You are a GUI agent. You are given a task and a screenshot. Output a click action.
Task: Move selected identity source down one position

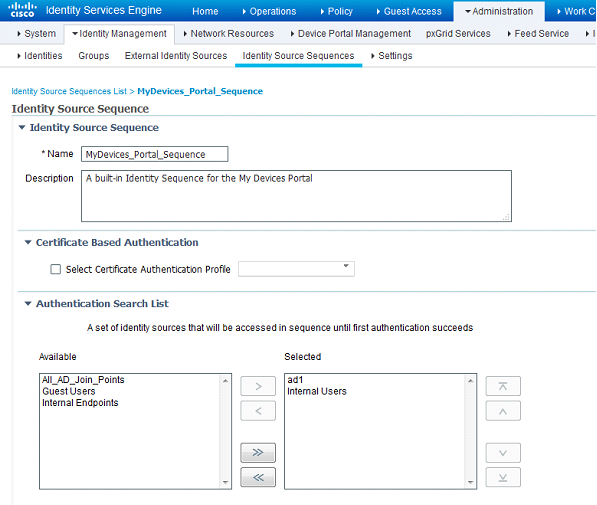tap(503, 453)
